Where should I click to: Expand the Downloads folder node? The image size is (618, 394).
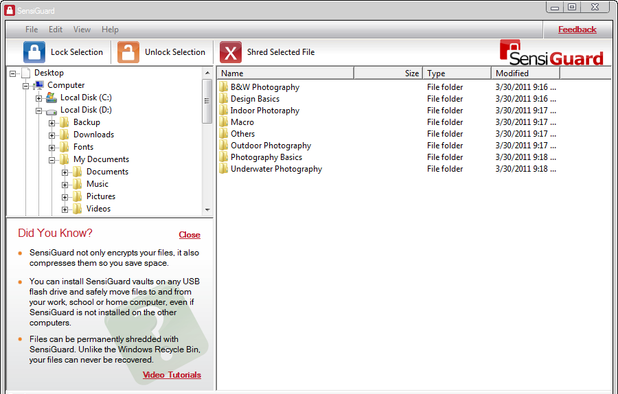pos(52,136)
